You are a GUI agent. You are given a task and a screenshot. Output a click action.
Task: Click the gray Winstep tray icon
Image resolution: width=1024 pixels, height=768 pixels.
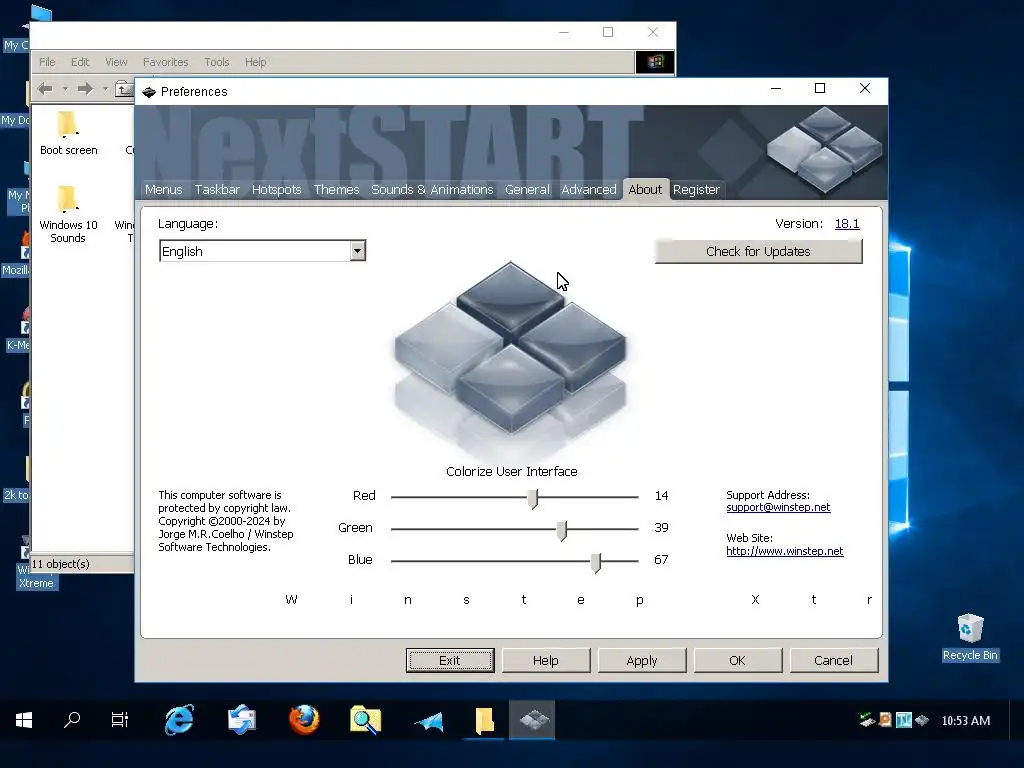click(921, 720)
